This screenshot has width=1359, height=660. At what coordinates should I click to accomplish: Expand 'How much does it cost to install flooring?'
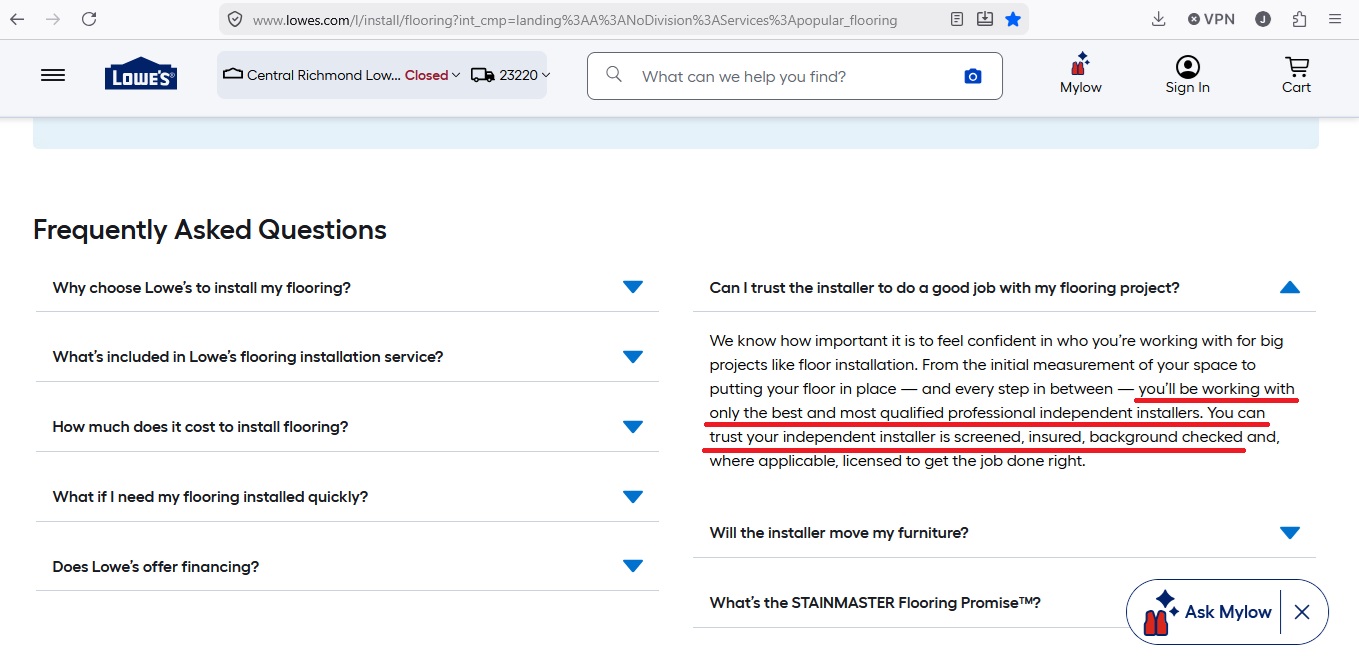coord(632,427)
